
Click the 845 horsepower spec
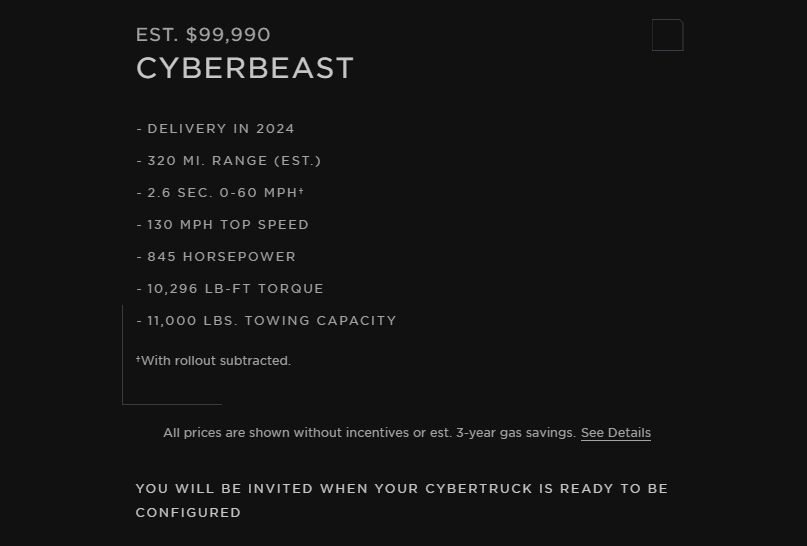click(217, 257)
